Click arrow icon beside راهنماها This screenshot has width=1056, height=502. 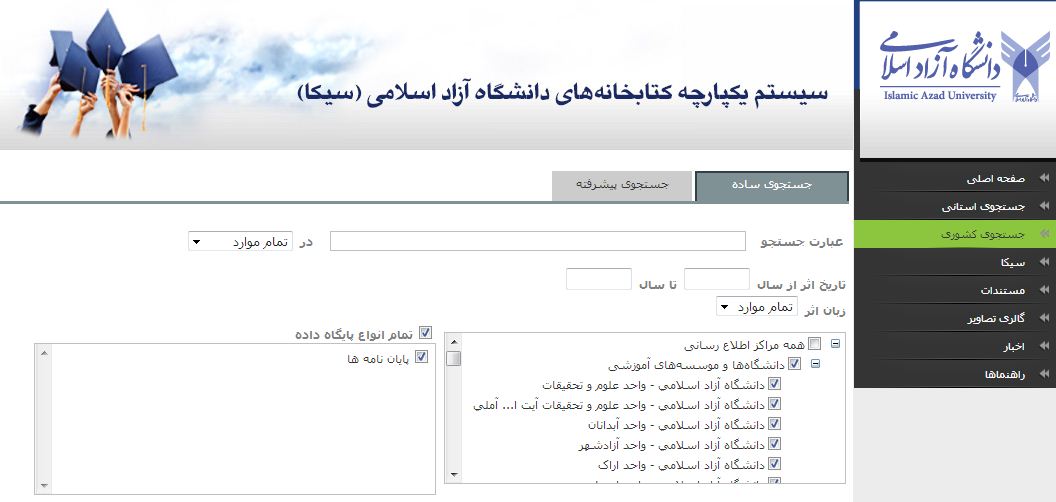(x=1044, y=374)
